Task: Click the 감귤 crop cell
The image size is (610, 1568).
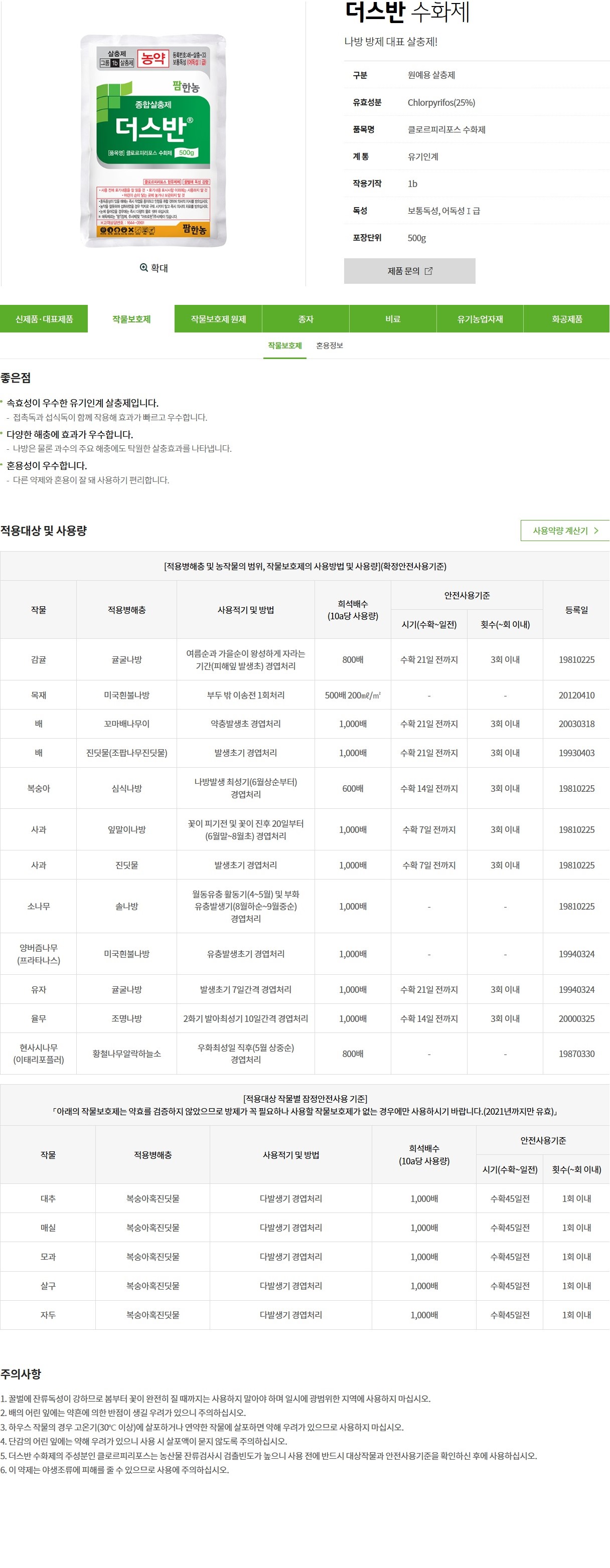Action: tap(38, 659)
